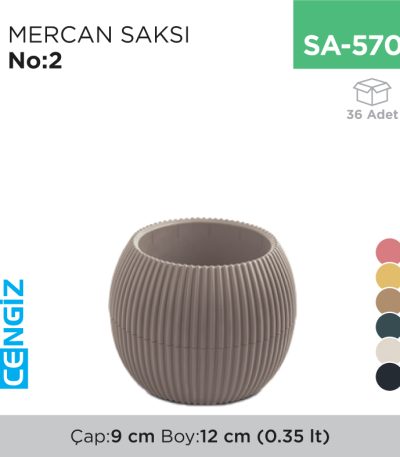Click the 36 Adet quantity label
400x457 pixels.
click(x=372, y=114)
